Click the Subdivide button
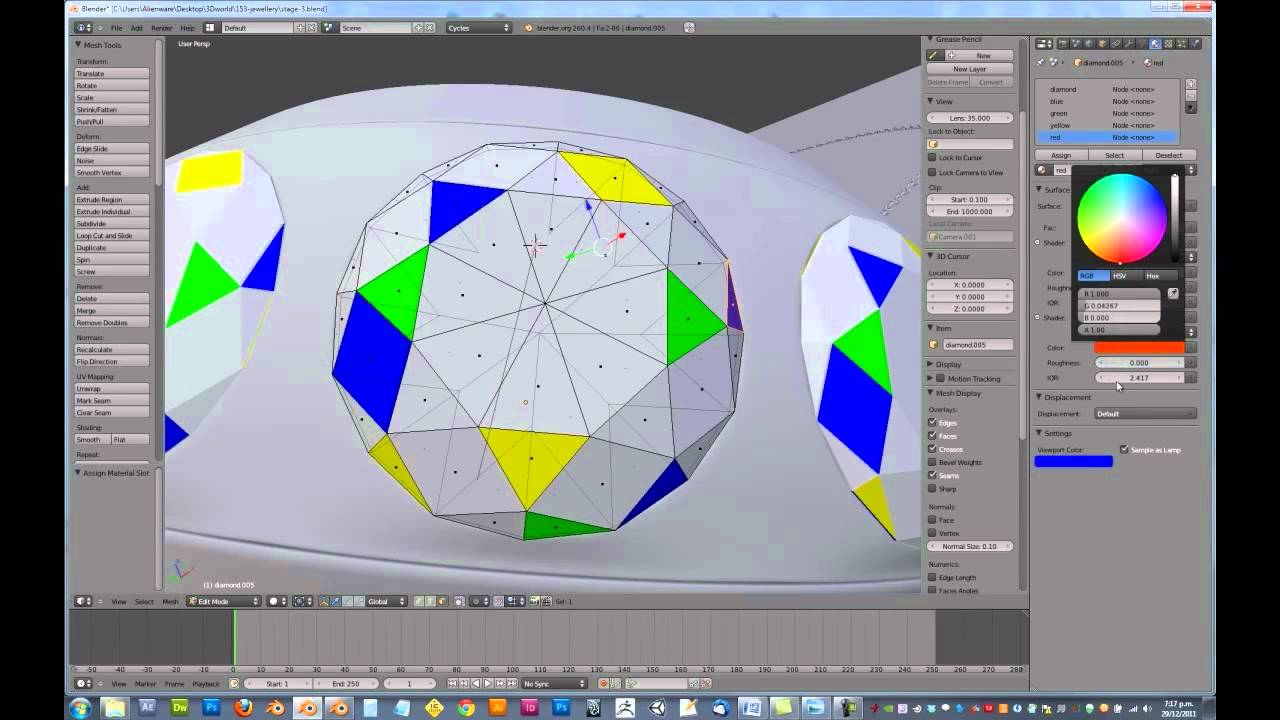 112,224
